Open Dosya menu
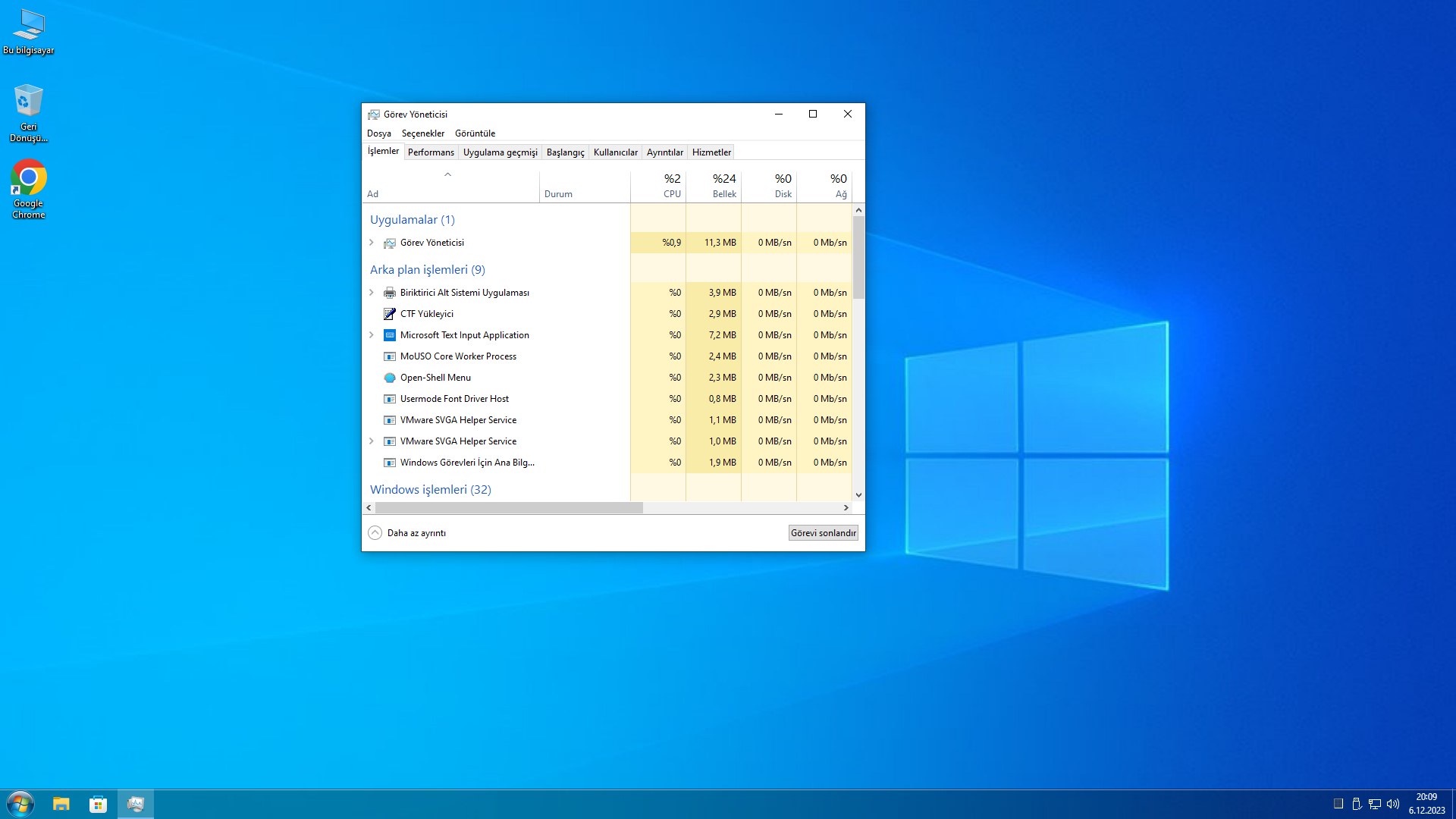 point(379,133)
